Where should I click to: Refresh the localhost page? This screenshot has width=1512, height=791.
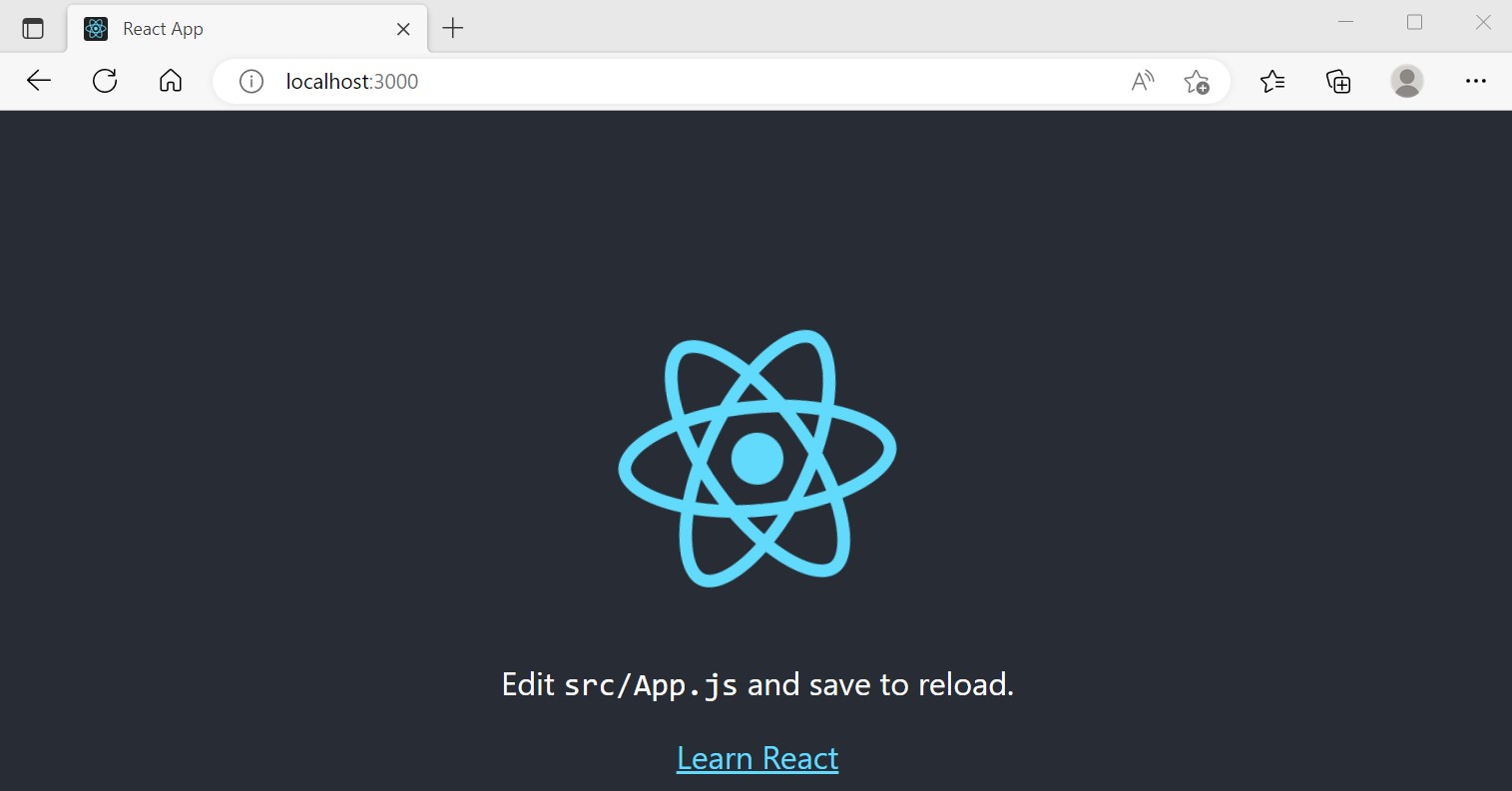pos(105,81)
